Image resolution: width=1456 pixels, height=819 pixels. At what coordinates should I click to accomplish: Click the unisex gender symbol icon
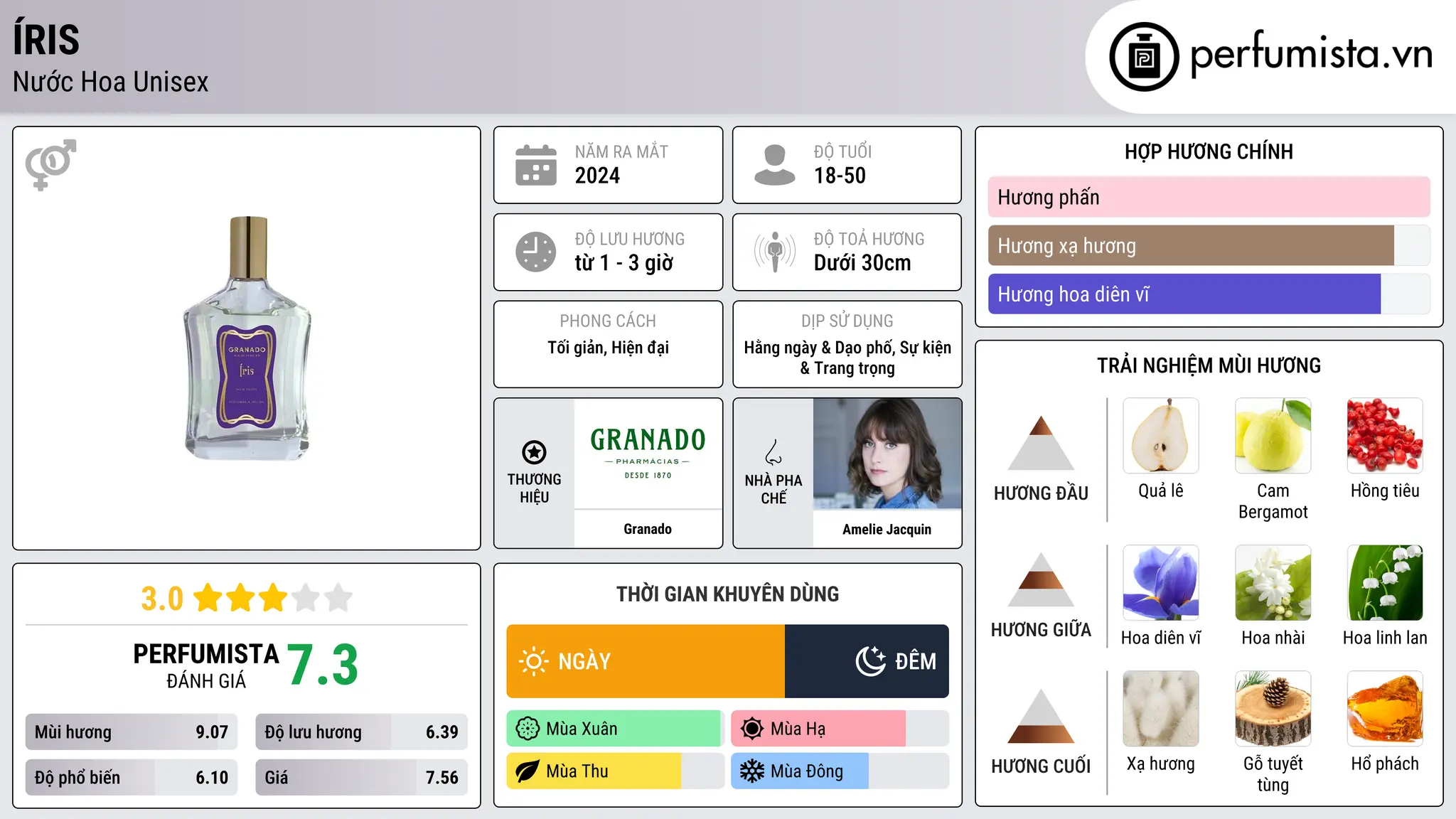(x=50, y=164)
